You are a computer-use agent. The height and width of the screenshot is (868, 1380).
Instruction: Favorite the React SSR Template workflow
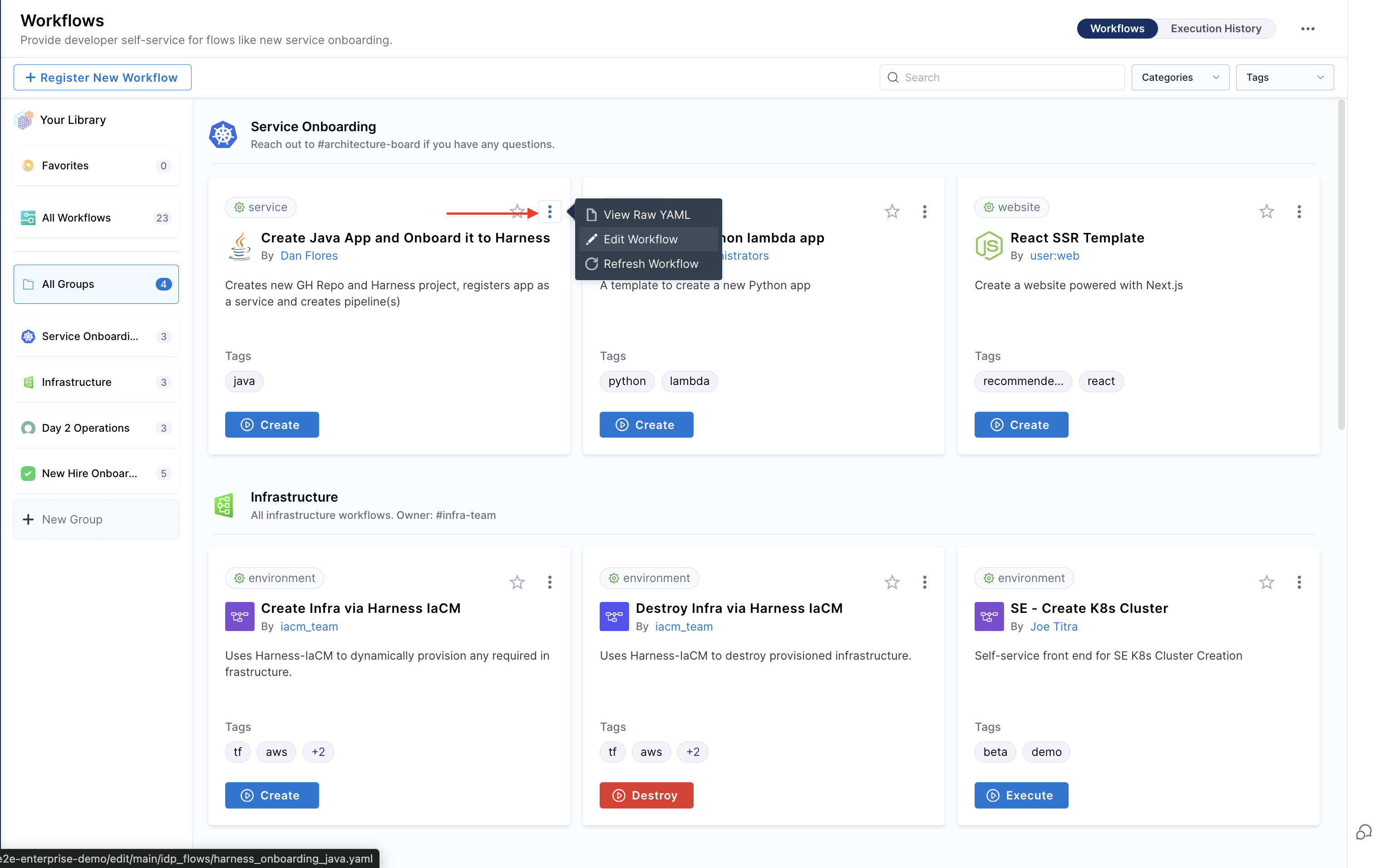[x=1266, y=212]
